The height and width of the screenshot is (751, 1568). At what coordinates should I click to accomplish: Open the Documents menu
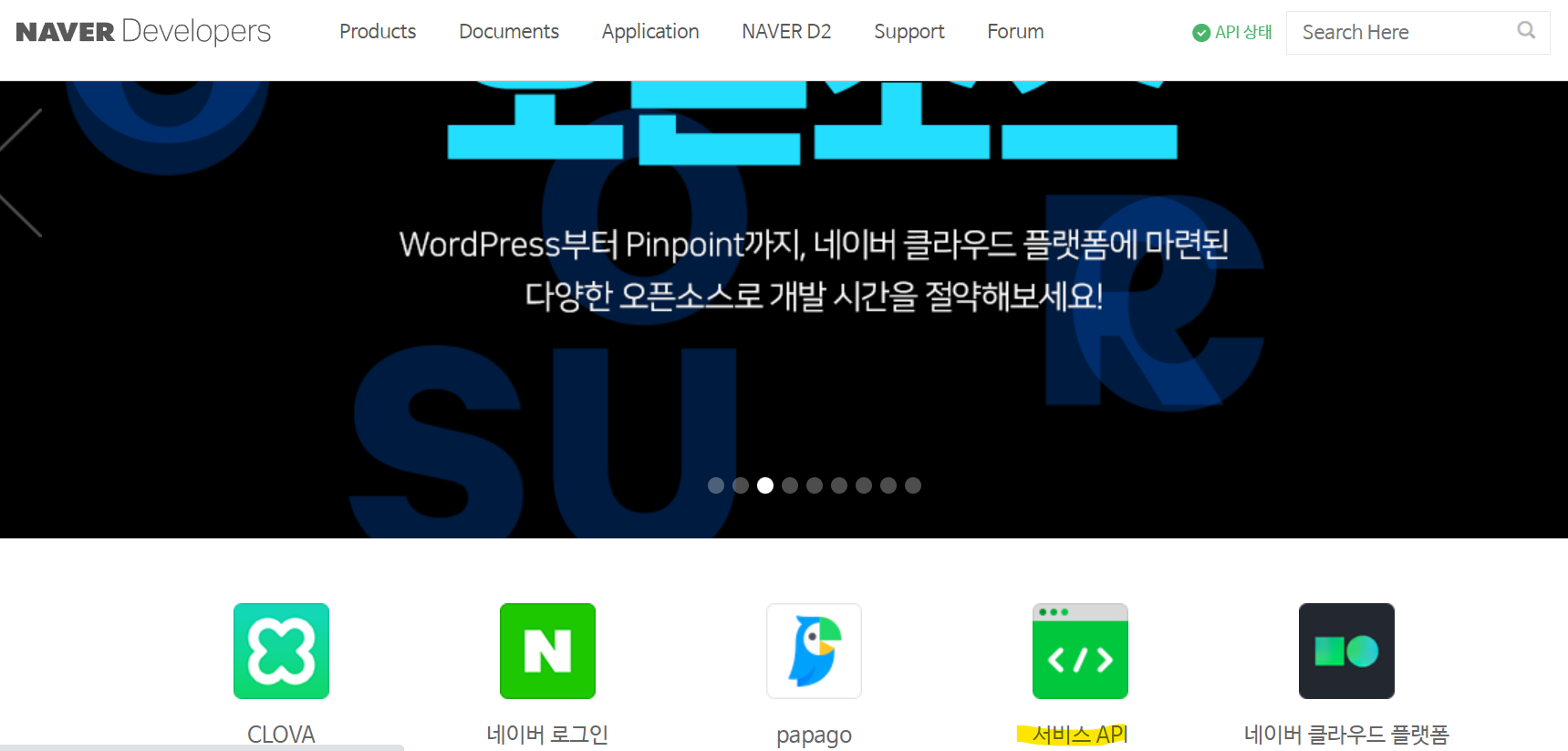[509, 32]
